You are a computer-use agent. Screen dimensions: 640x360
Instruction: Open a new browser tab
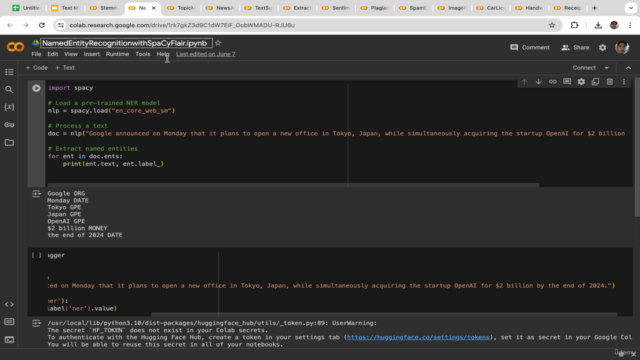point(594,8)
